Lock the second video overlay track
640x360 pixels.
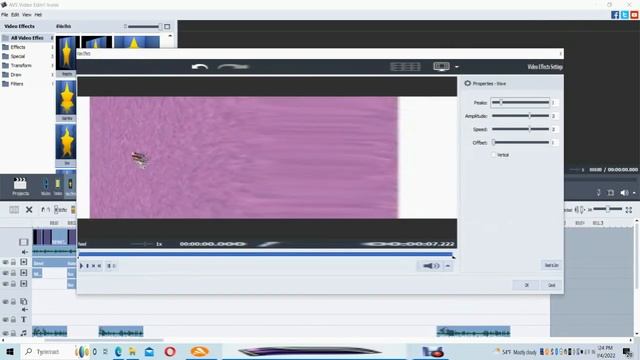tap(13, 273)
